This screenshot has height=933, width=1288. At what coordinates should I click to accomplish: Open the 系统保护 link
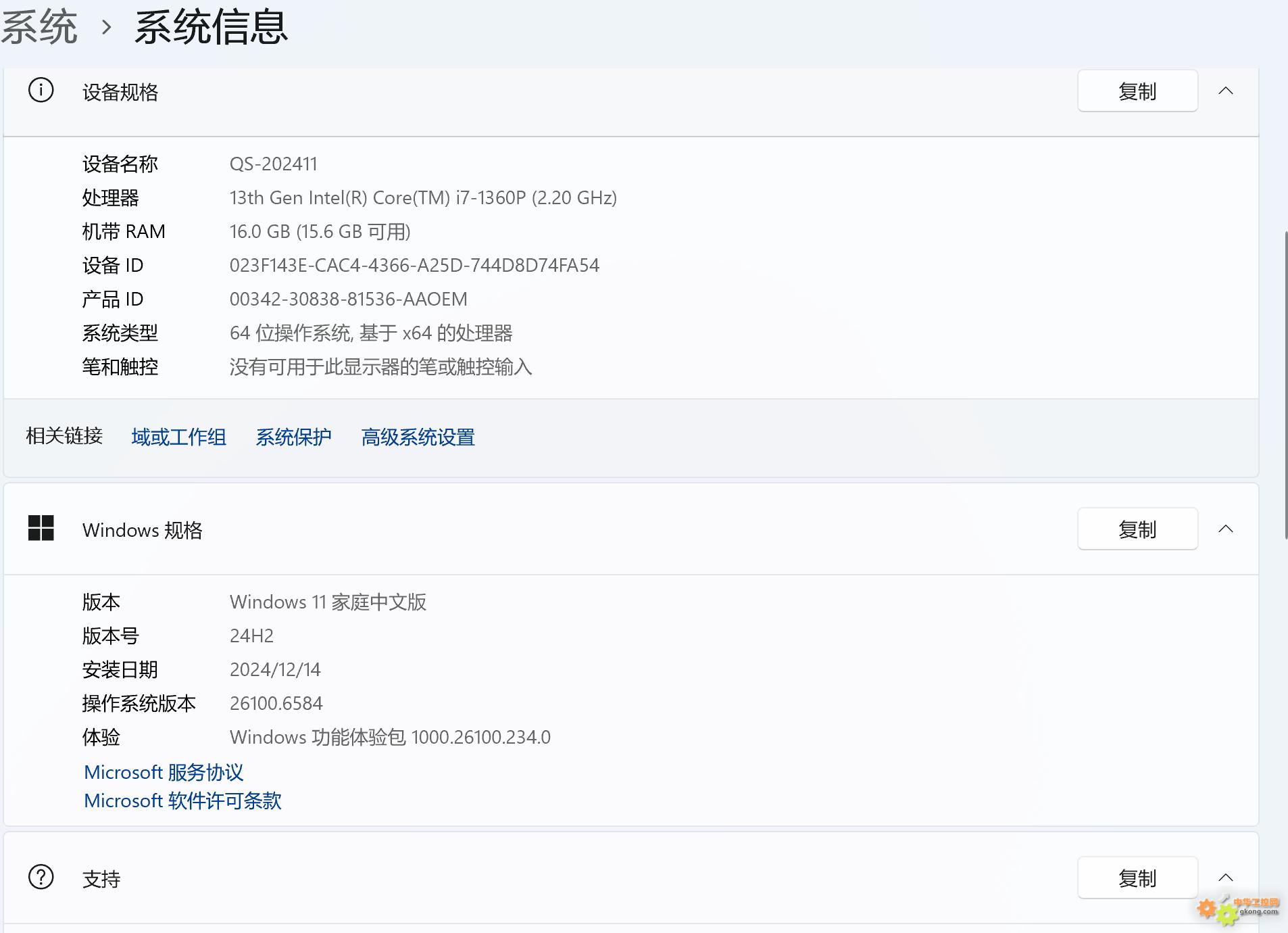tap(293, 437)
